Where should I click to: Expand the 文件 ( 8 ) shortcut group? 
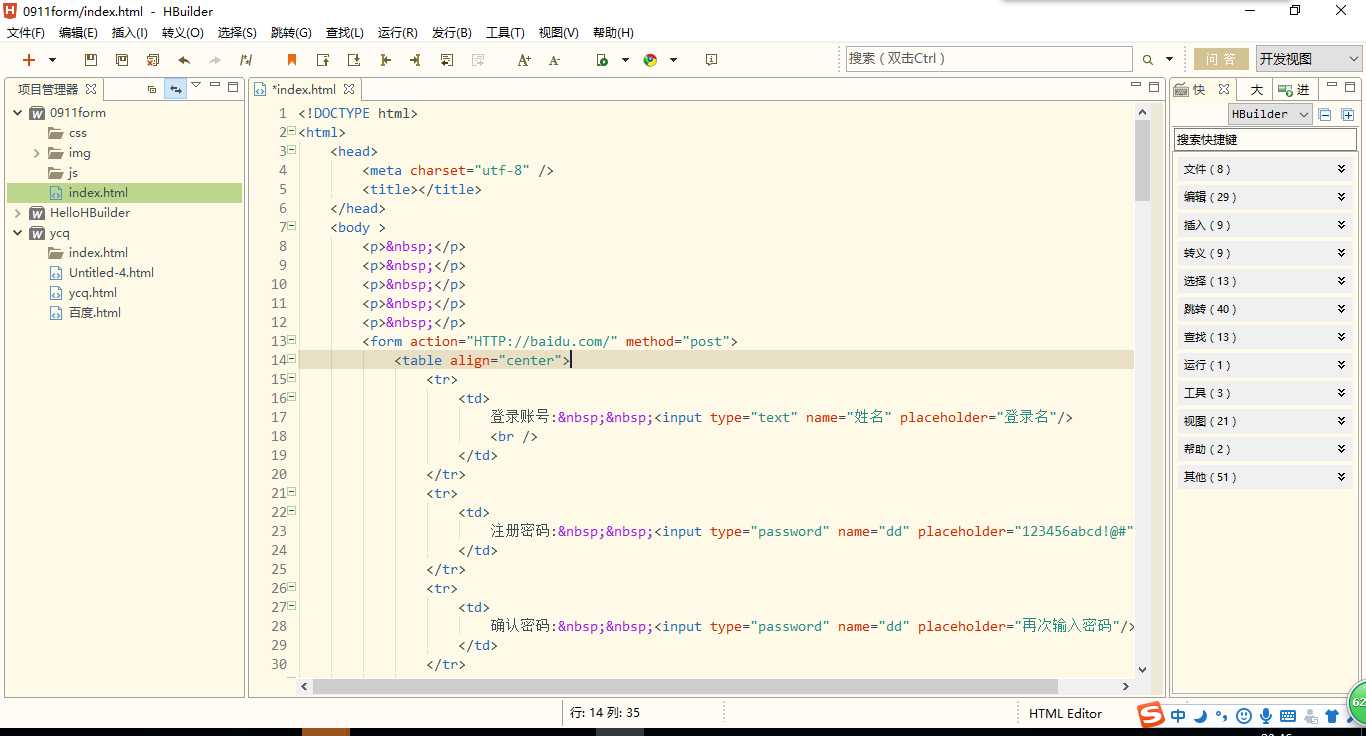pos(1265,169)
